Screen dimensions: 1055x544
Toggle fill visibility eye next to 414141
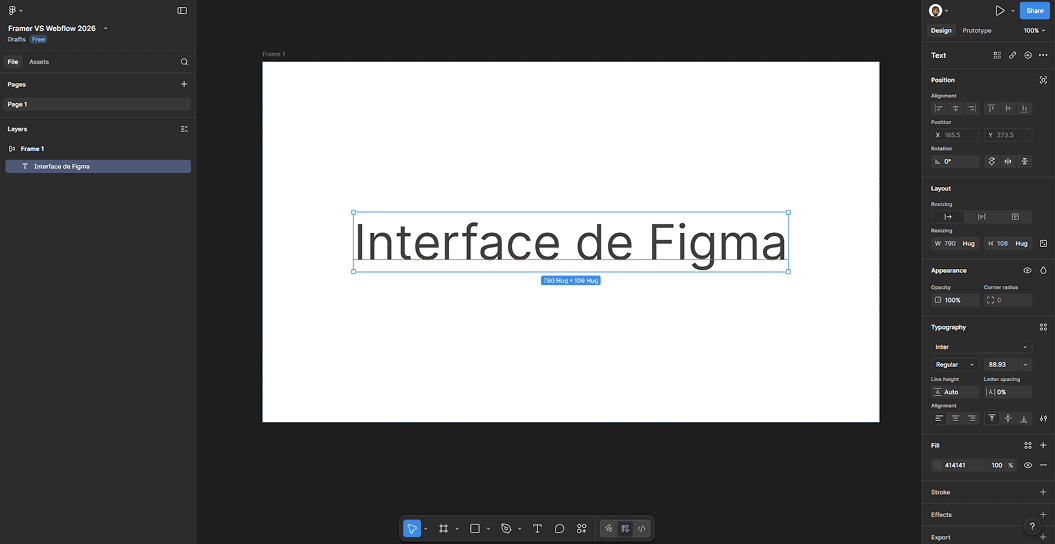tap(1027, 465)
